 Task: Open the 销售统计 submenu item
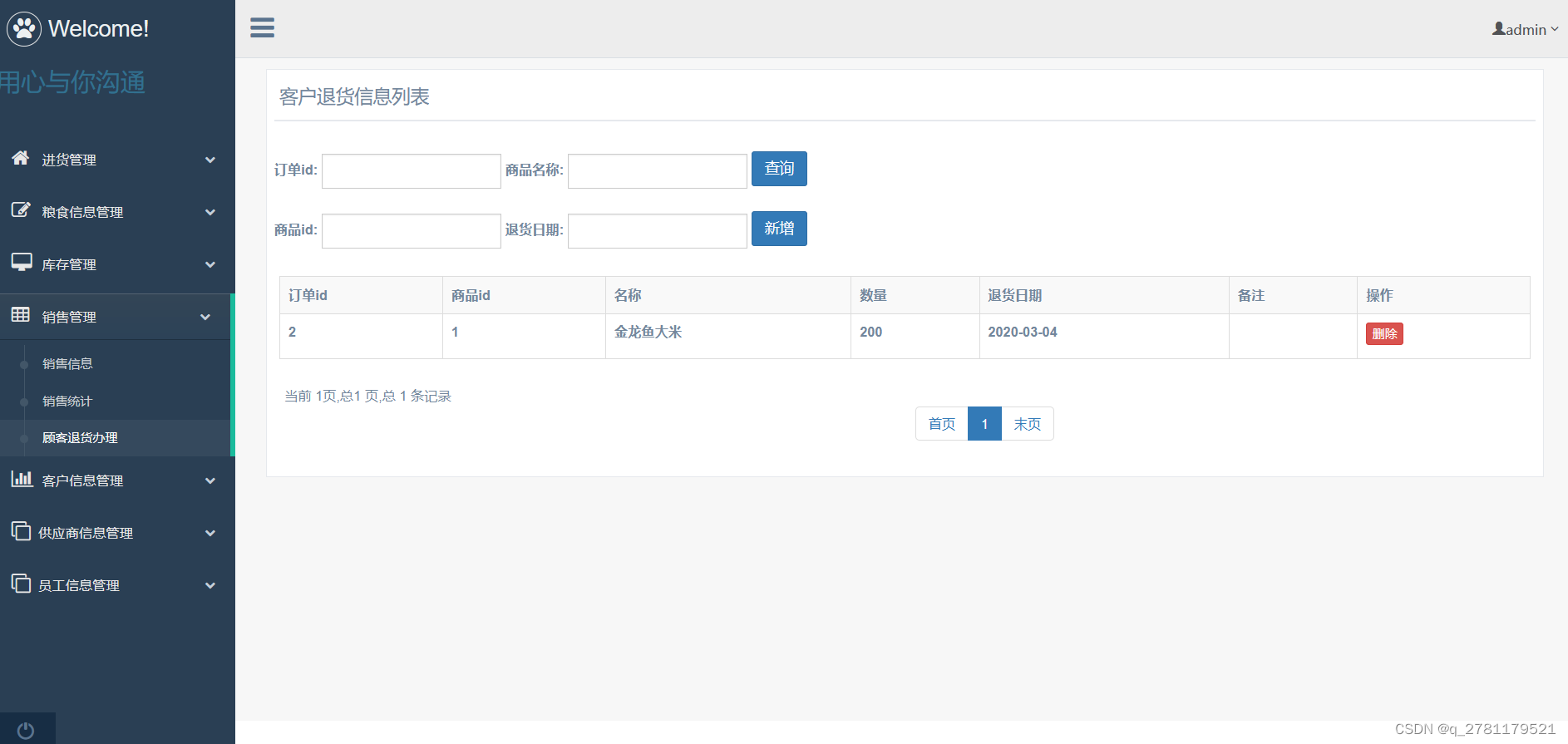[67, 402]
